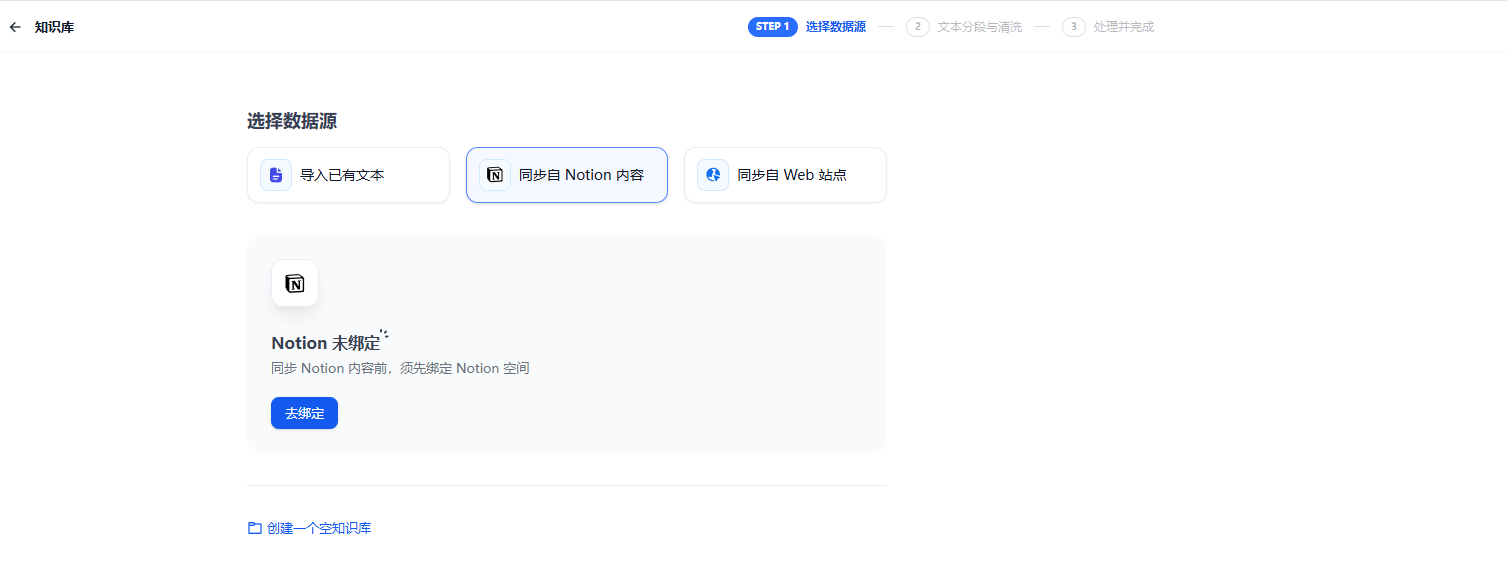Click the 选择数据源 step label

tap(836, 27)
